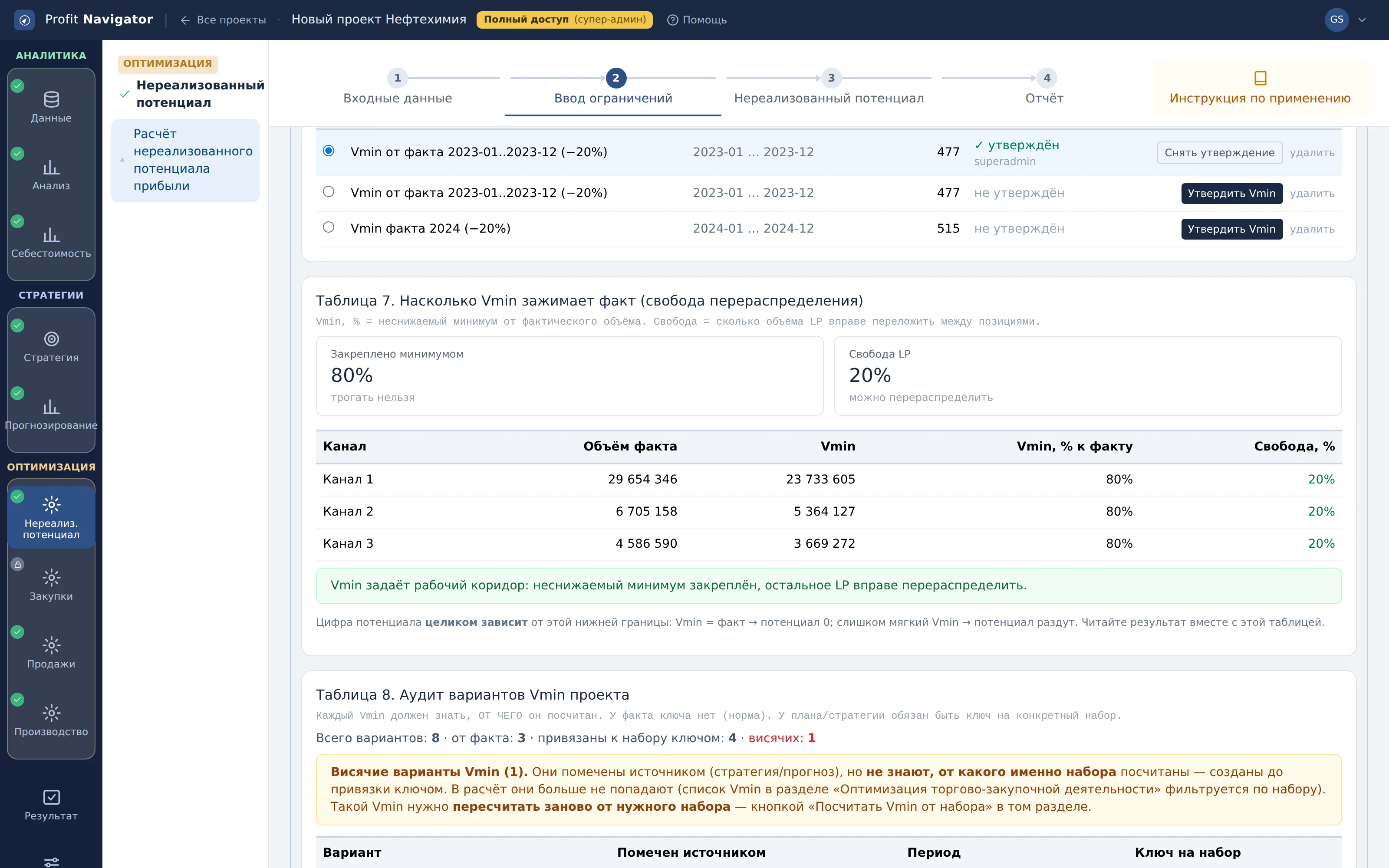This screenshot has width=1389, height=868.
Task: Click the Вариант column header in Table 8
Action: tap(352, 852)
